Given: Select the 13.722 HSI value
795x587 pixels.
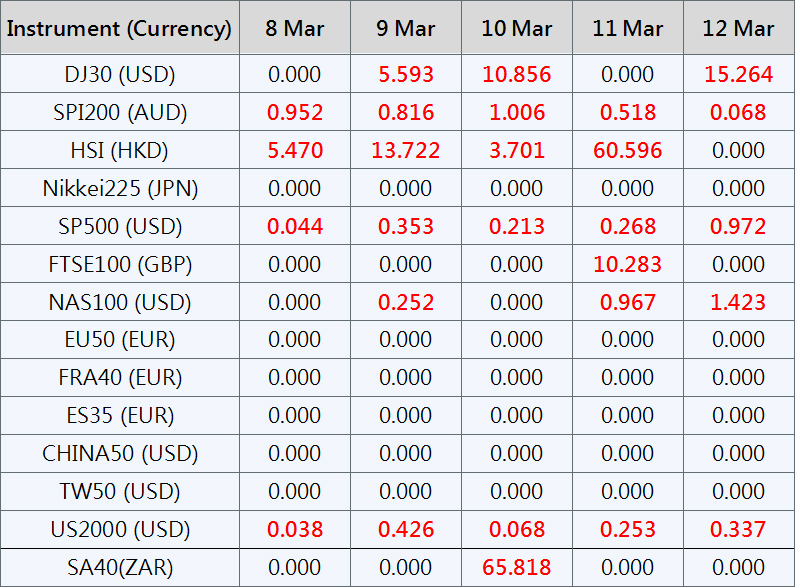Looking at the screenshot, I should pyautogui.click(x=406, y=151).
